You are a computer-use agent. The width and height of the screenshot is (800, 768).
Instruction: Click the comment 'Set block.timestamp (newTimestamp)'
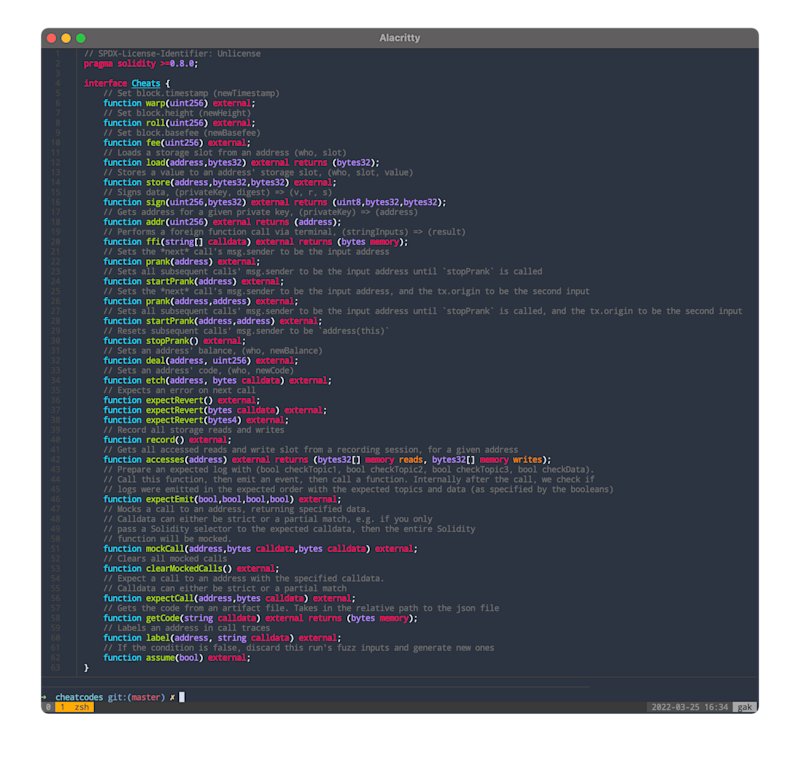(x=191, y=93)
